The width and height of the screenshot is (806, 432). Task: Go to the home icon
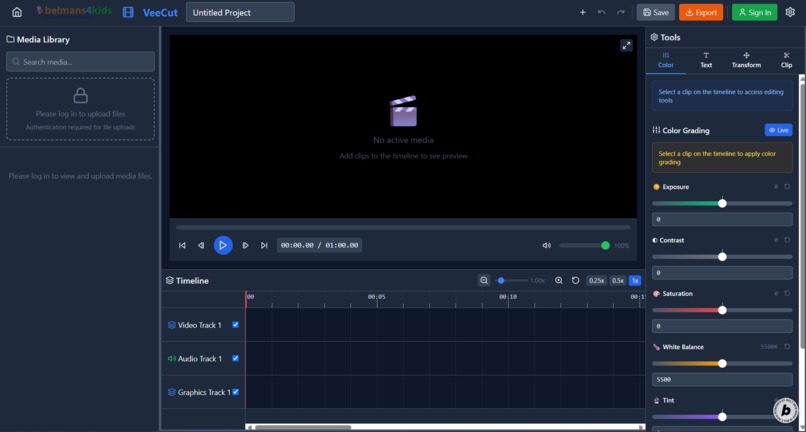(x=17, y=12)
